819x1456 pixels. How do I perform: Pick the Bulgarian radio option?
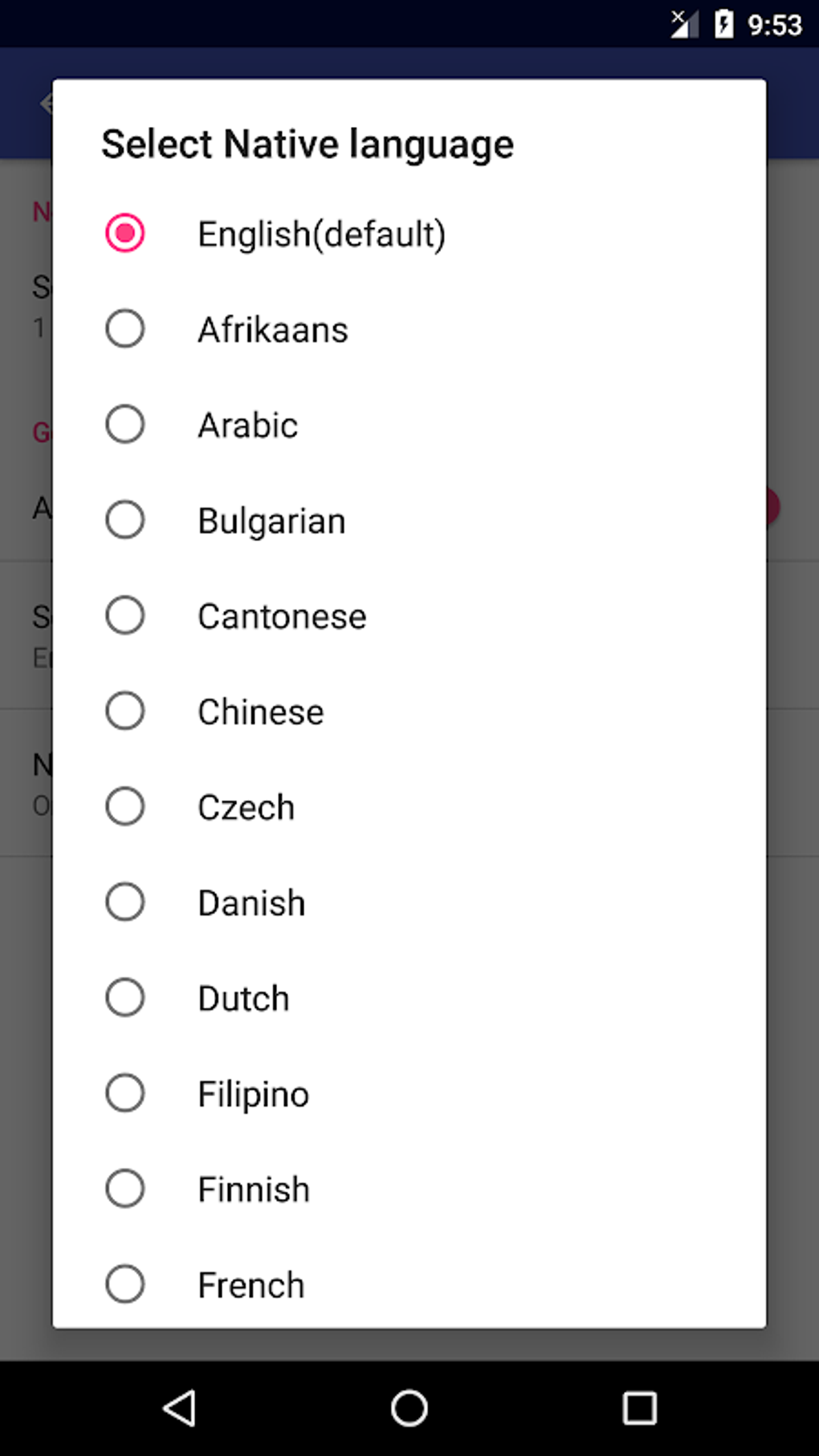click(x=125, y=520)
